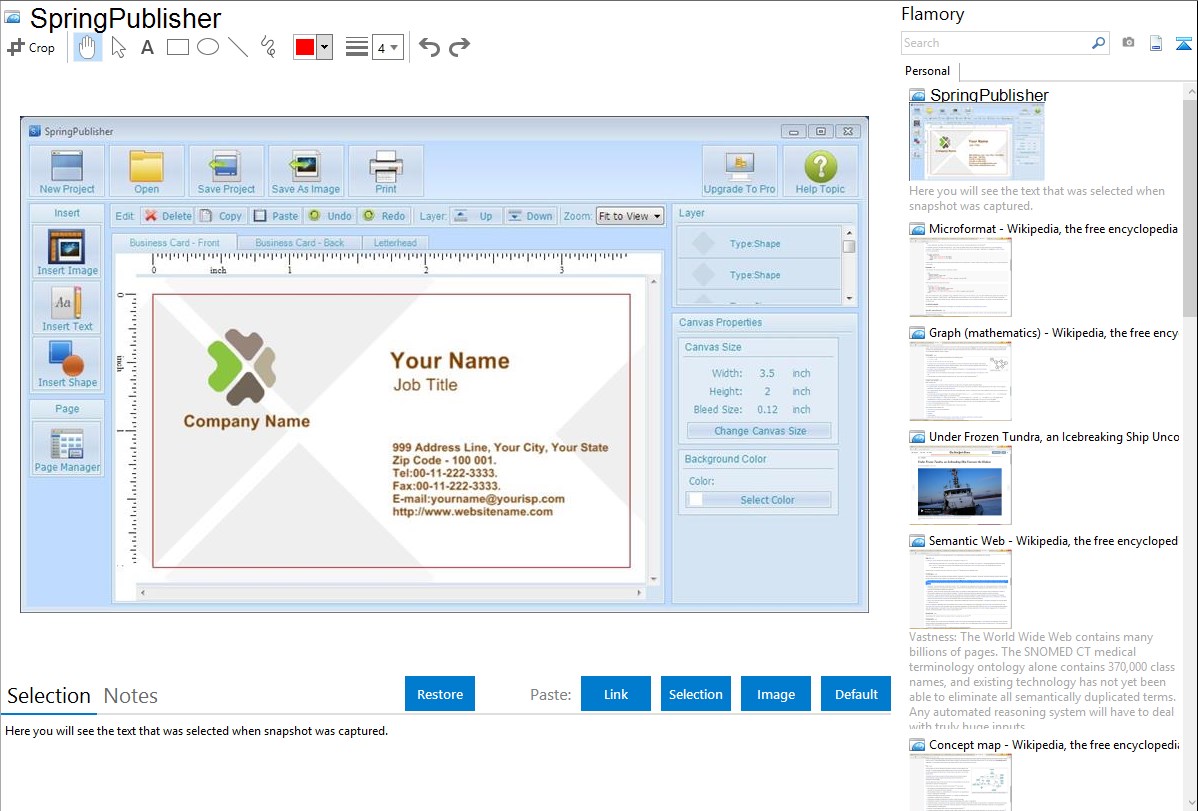Switch to the Notes tab
Screen dimensions: 1198x811
pos(131,696)
